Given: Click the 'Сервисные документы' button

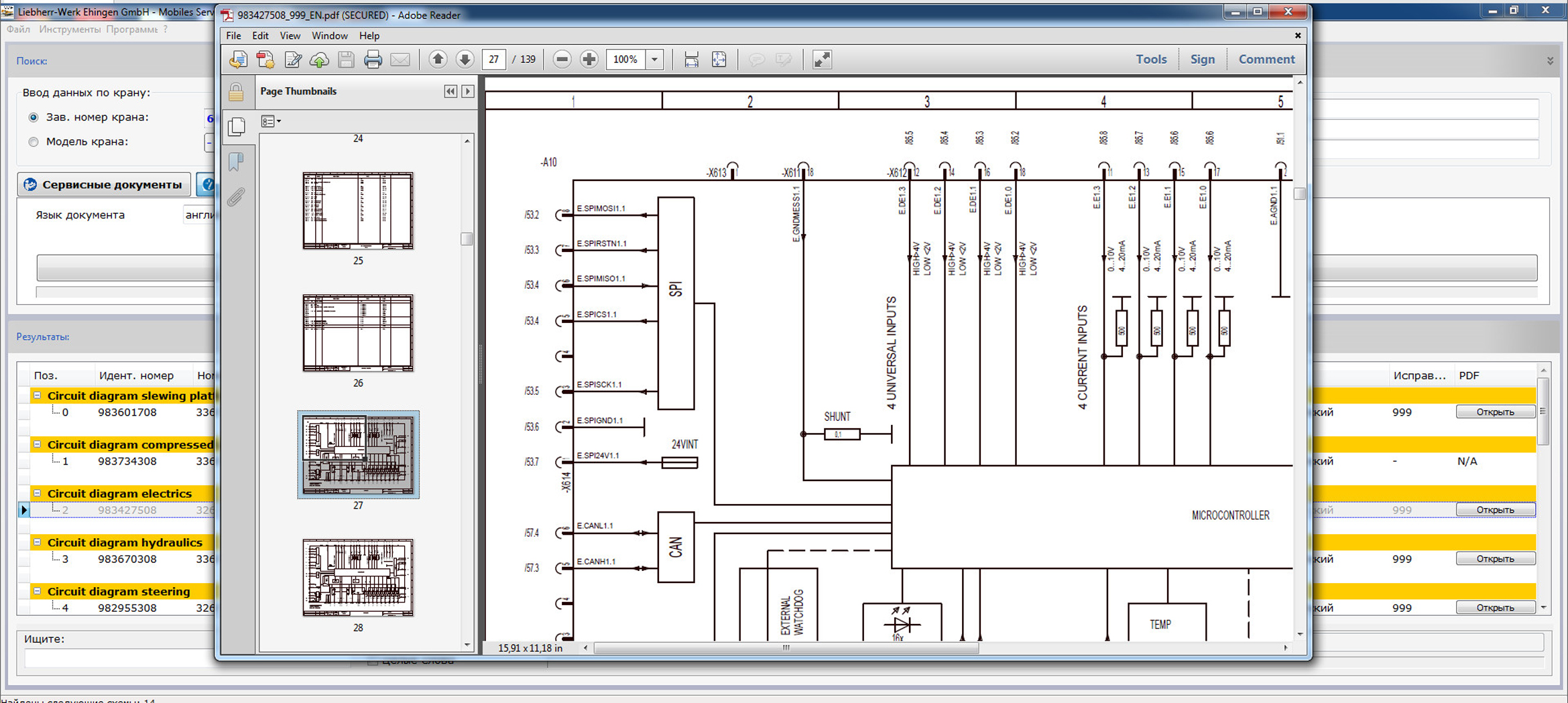Looking at the screenshot, I should click(x=104, y=184).
